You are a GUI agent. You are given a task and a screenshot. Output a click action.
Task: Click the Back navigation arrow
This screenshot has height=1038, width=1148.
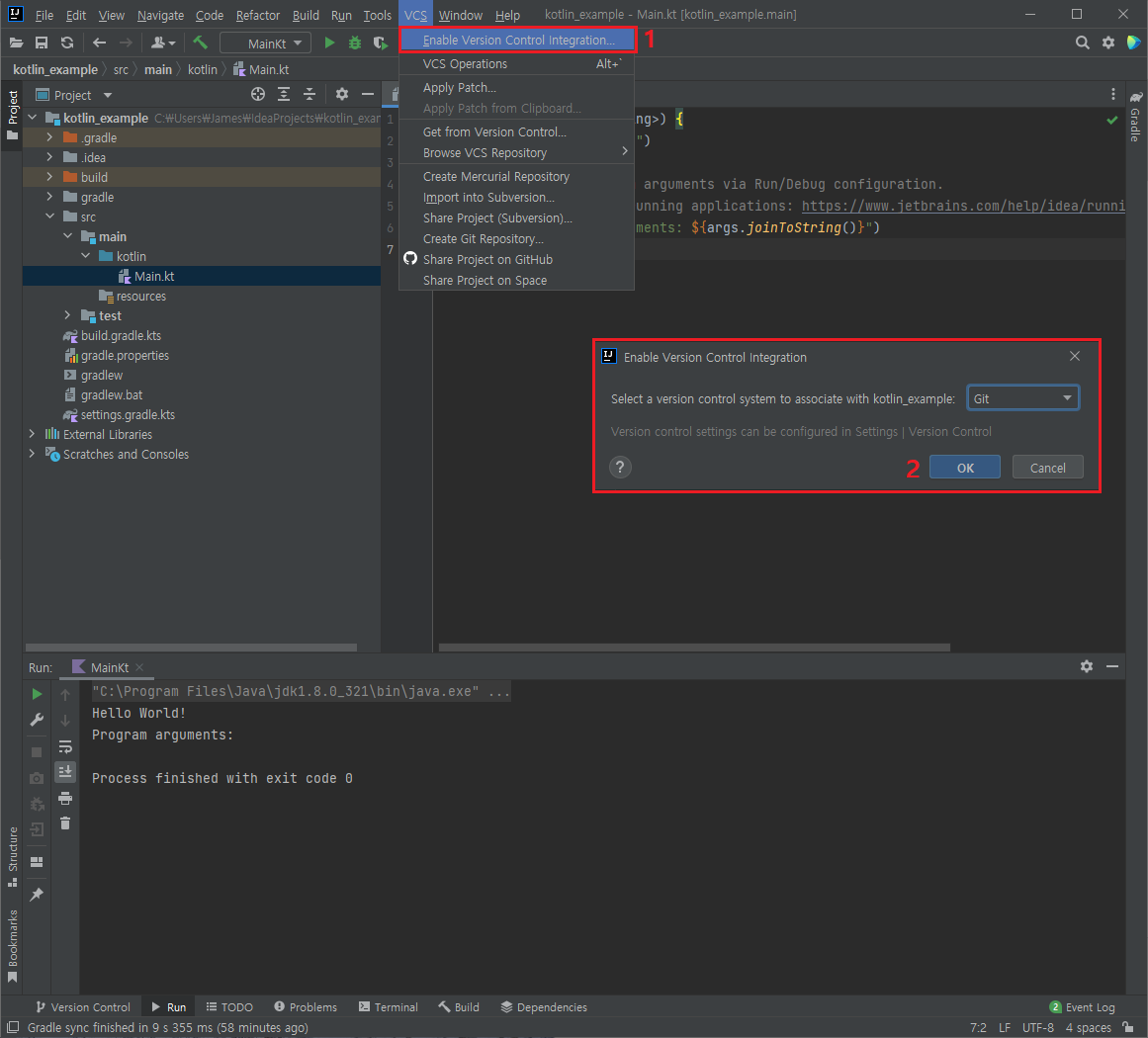100,43
